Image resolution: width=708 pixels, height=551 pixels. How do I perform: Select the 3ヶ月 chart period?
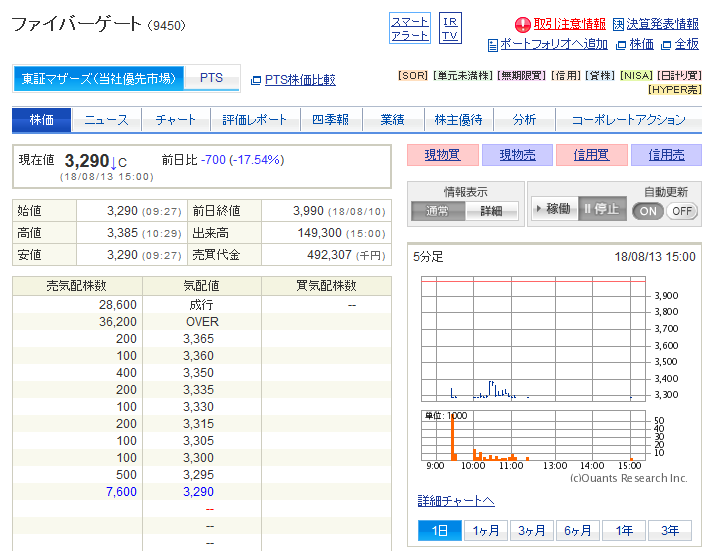tap(532, 531)
